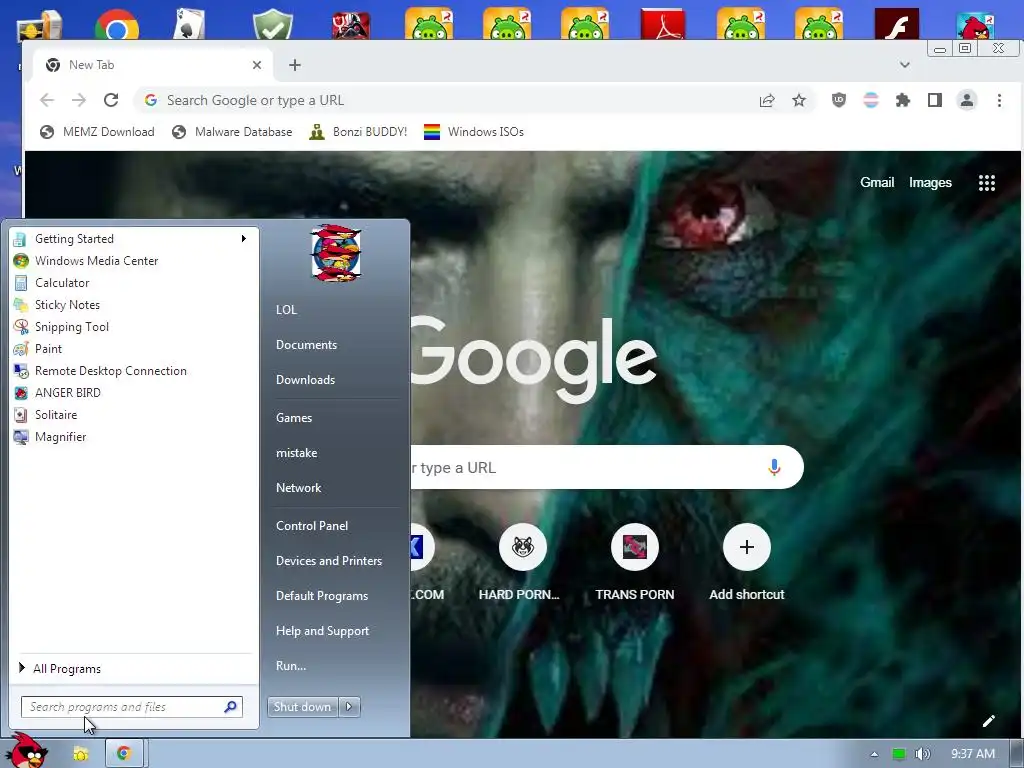Click the angry bird Start button
1024x768 pixels.
(27, 750)
